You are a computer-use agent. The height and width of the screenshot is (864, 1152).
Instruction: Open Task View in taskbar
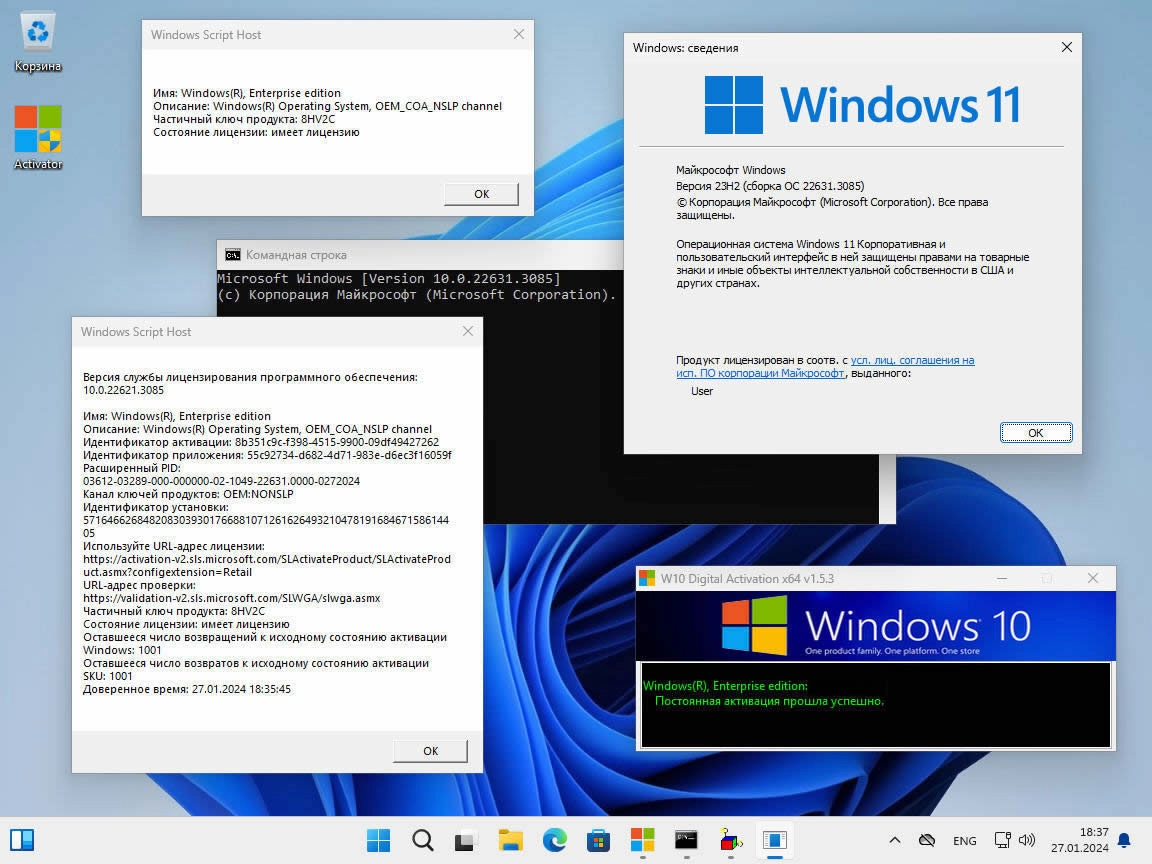coord(466,840)
